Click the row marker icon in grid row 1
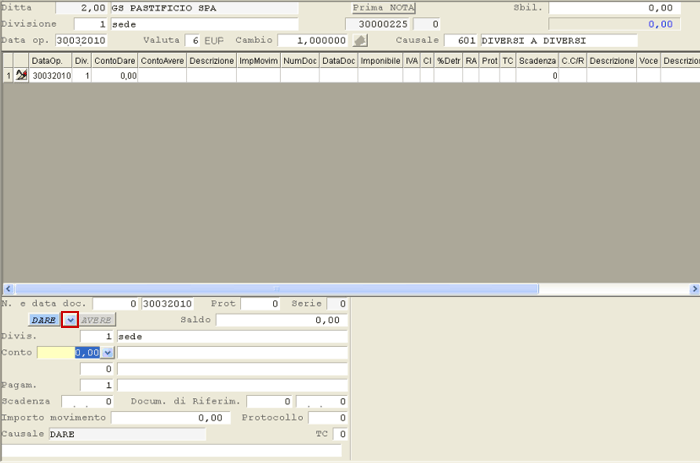Screen dimensions: 700x463 click(21, 75)
